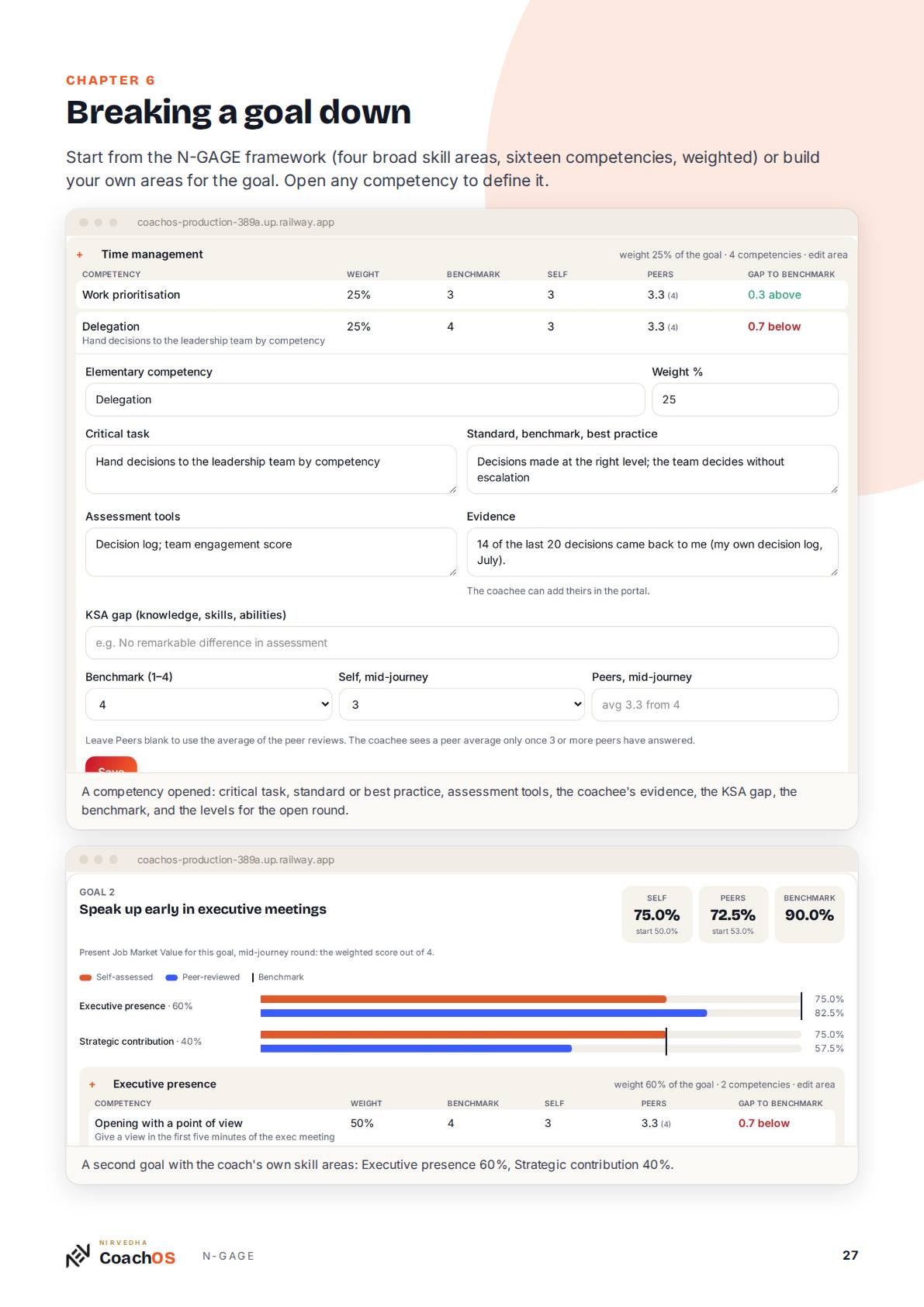Click the orange Self-assessed legend swatch

[x=85, y=977]
